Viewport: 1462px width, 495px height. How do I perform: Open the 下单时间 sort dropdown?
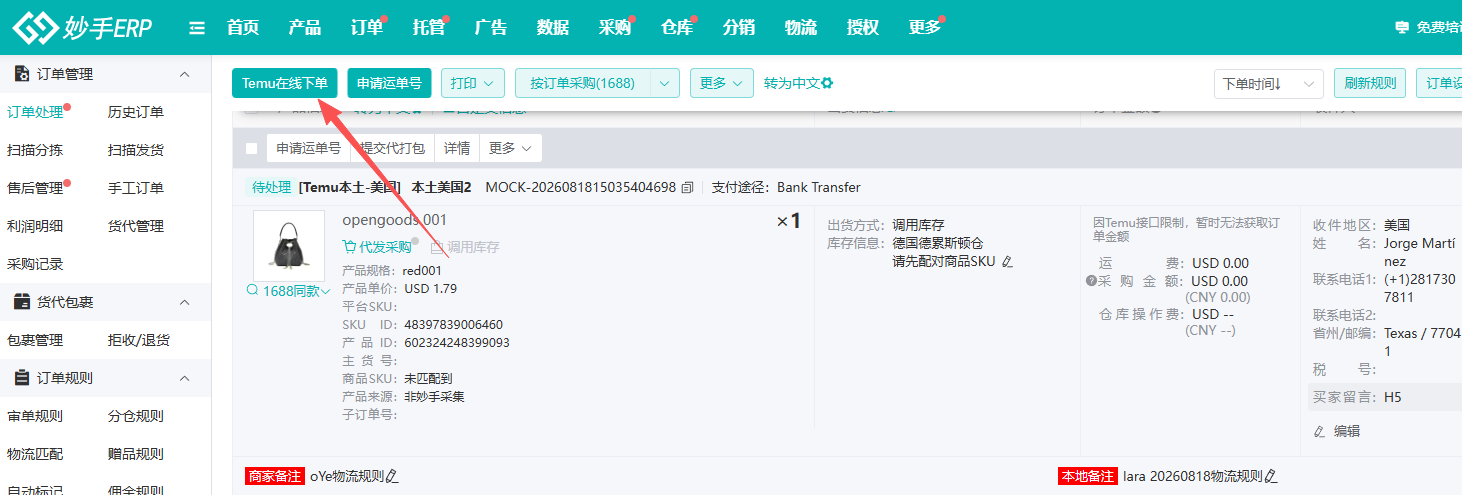1269,84
